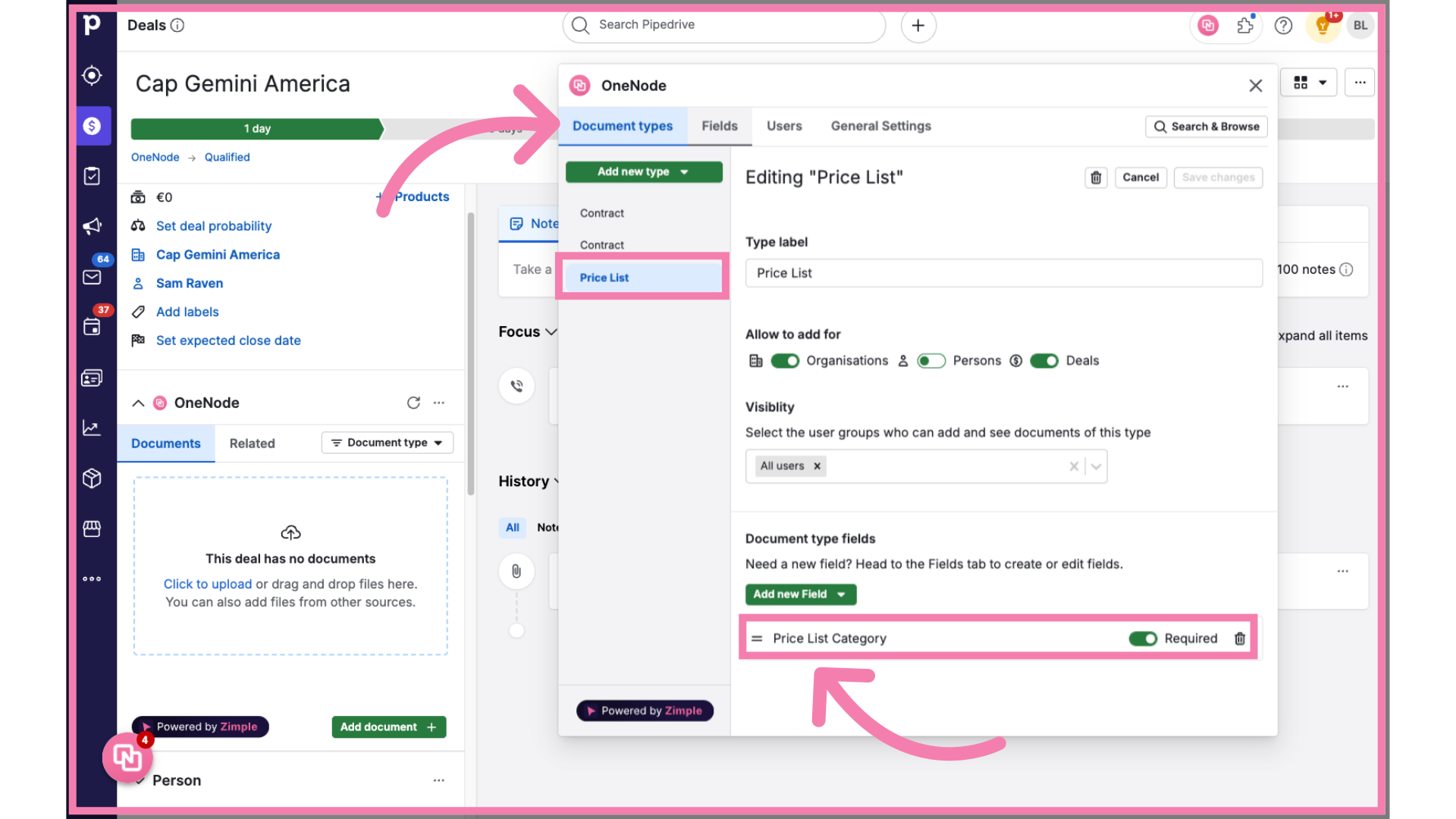The image size is (1456, 819).
Task: Open the puzzle piece apps icon
Action: [1245, 26]
